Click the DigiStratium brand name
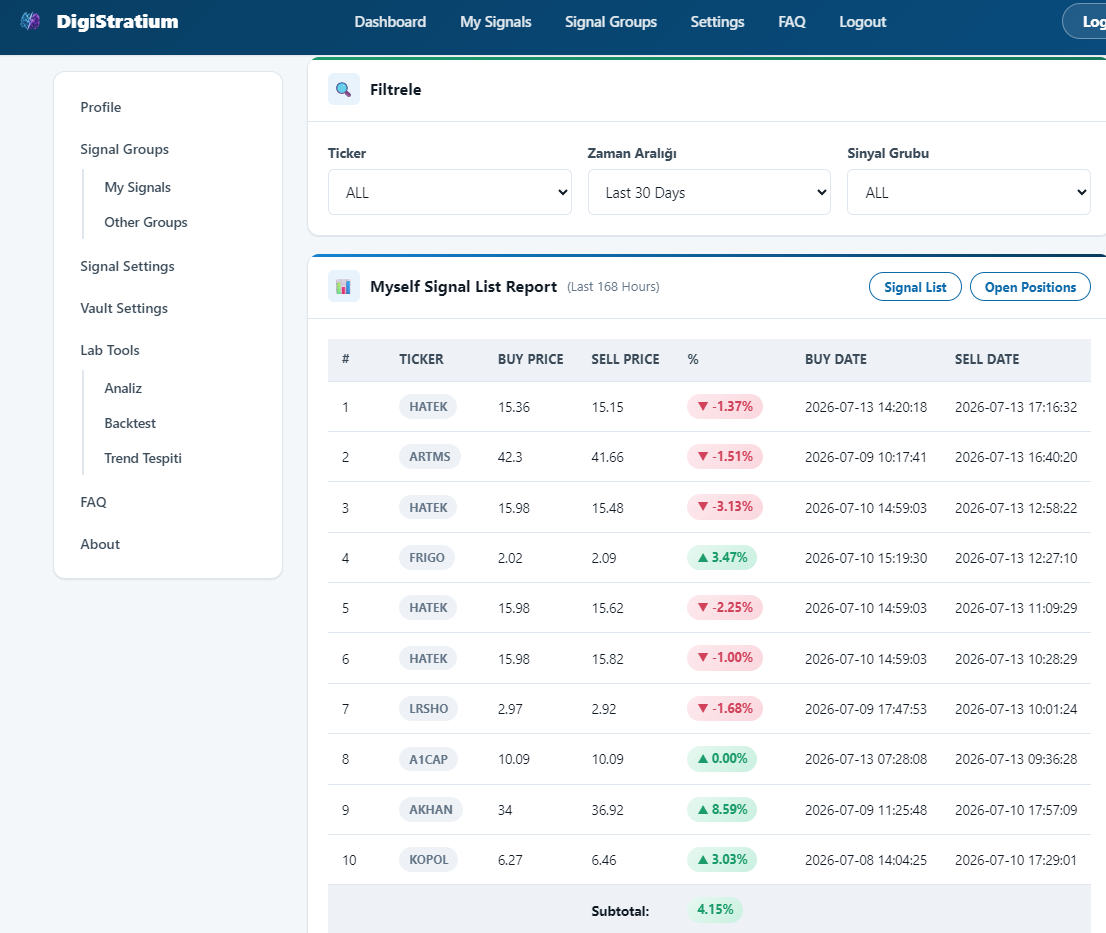Screen dimensions: 1106x933 coord(117,21)
